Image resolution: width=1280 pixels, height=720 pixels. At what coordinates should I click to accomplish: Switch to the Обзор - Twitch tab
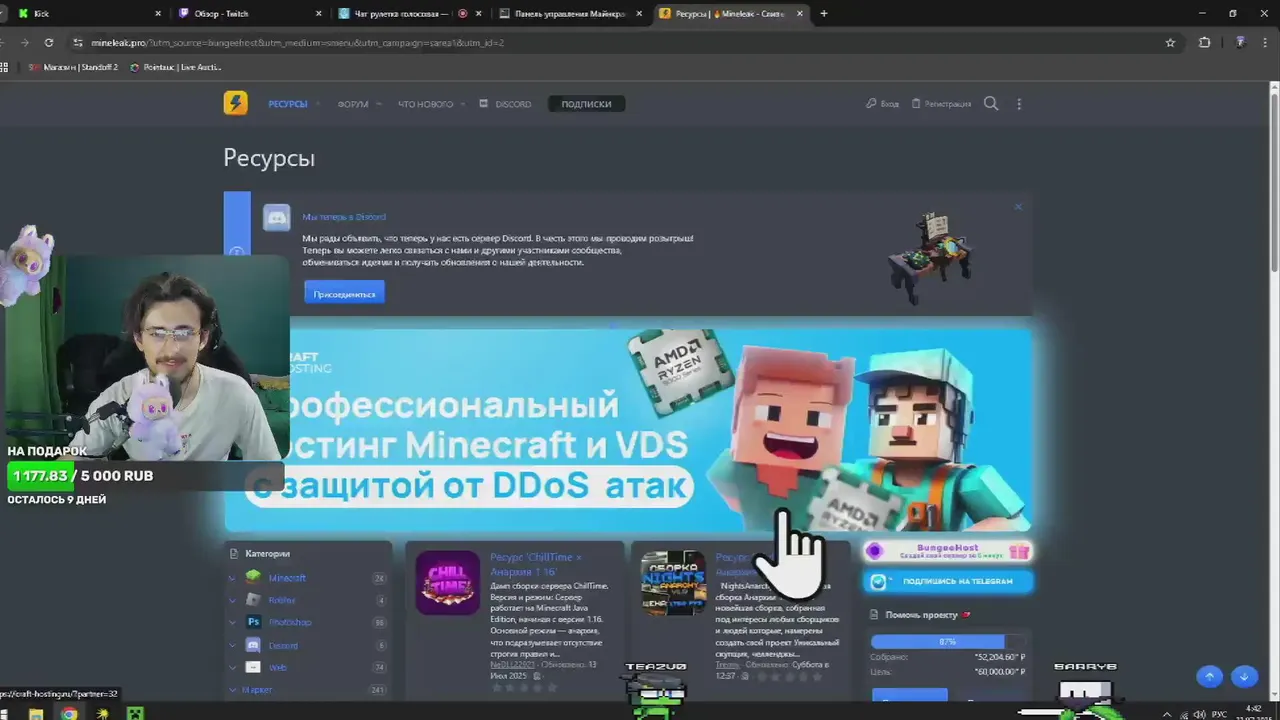coord(248,14)
